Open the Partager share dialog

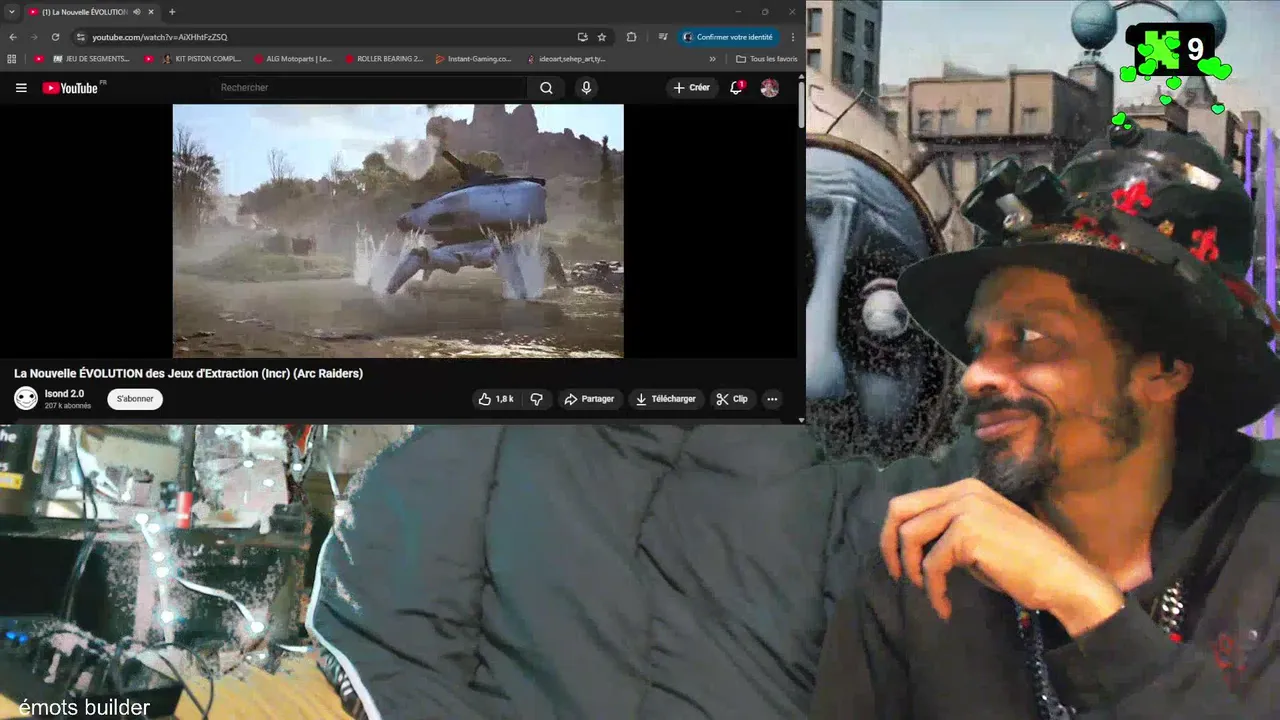click(589, 399)
